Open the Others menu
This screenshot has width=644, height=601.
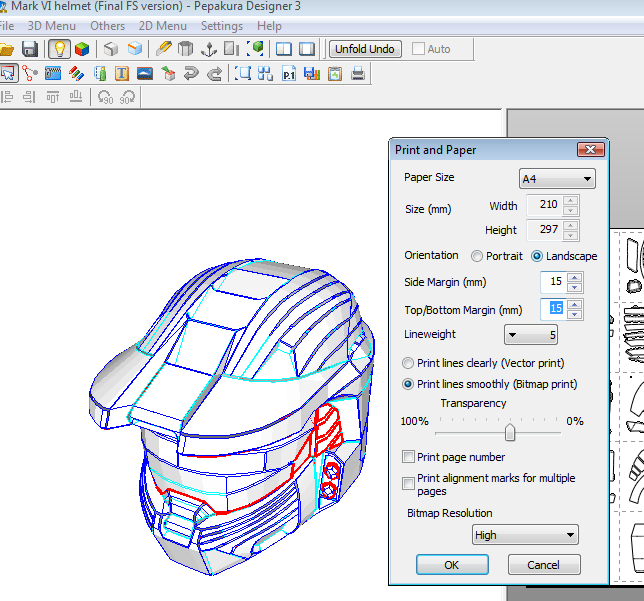coord(107,26)
